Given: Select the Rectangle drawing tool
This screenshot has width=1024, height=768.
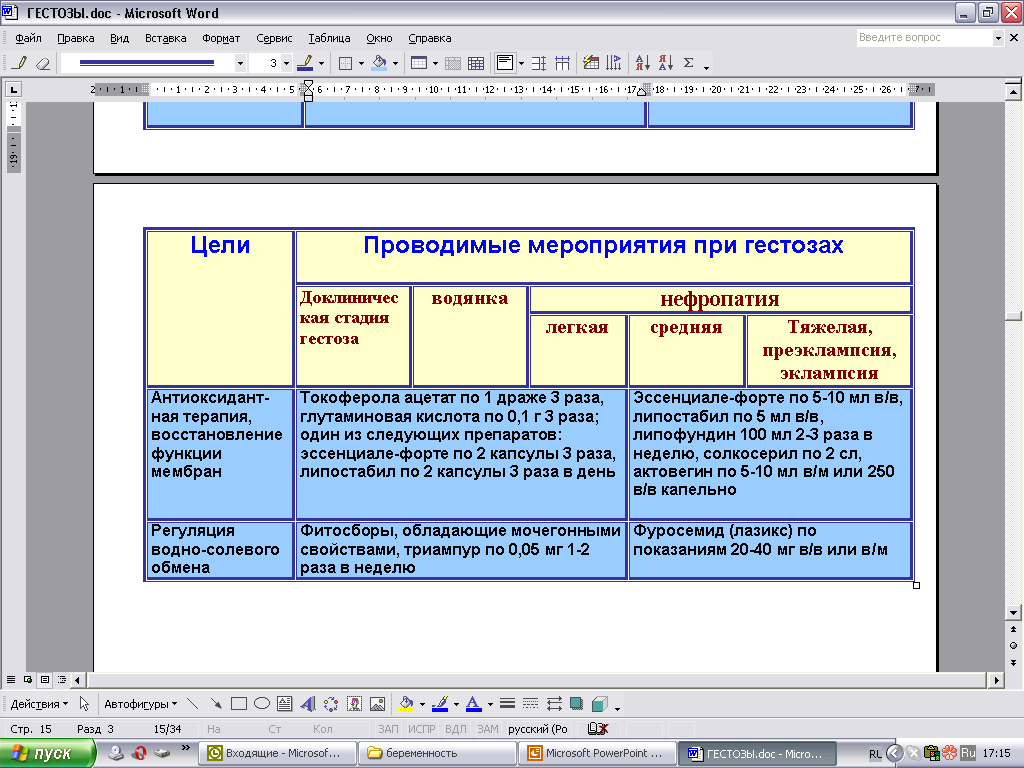Looking at the screenshot, I should click(x=239, y=704).
